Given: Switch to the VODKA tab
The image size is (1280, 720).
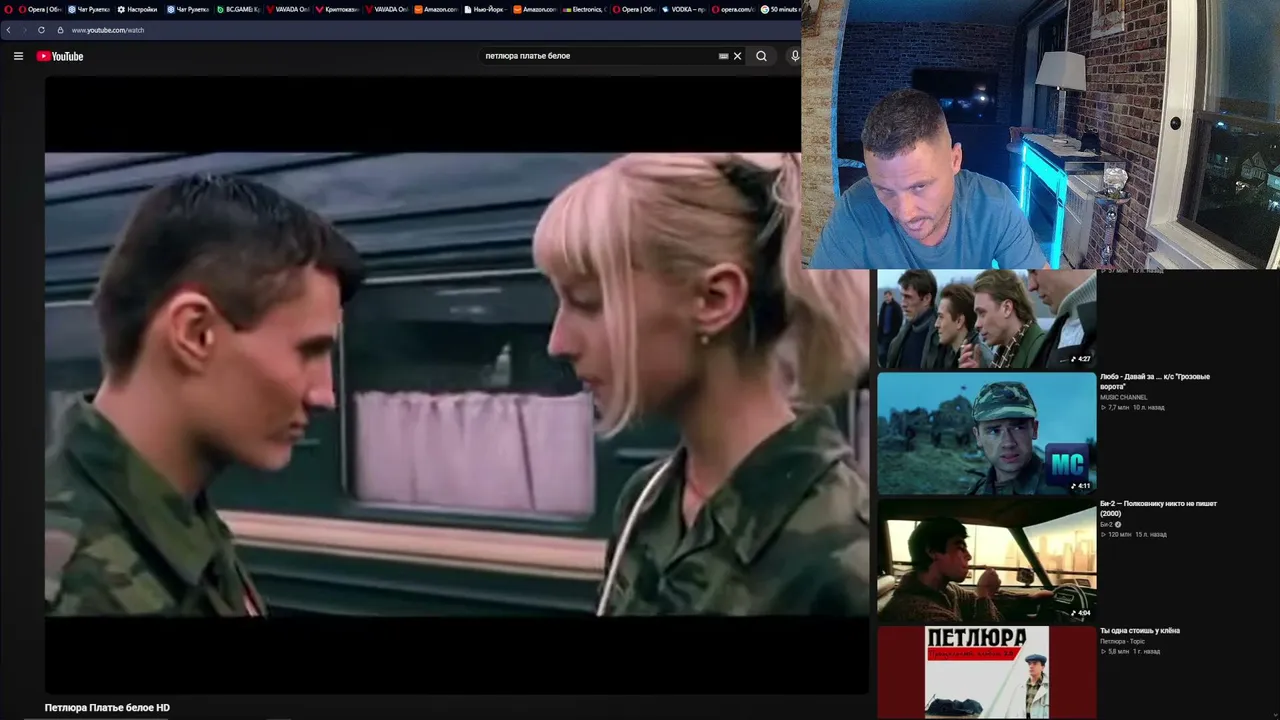Looking at the screenshot, I should [x=683, y=9].
